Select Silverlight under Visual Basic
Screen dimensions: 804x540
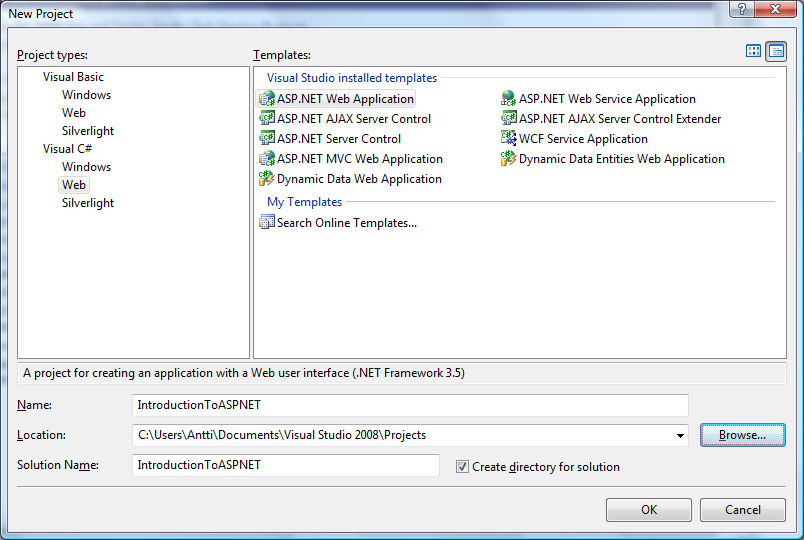pyautogui.click(x=88, y=131)
